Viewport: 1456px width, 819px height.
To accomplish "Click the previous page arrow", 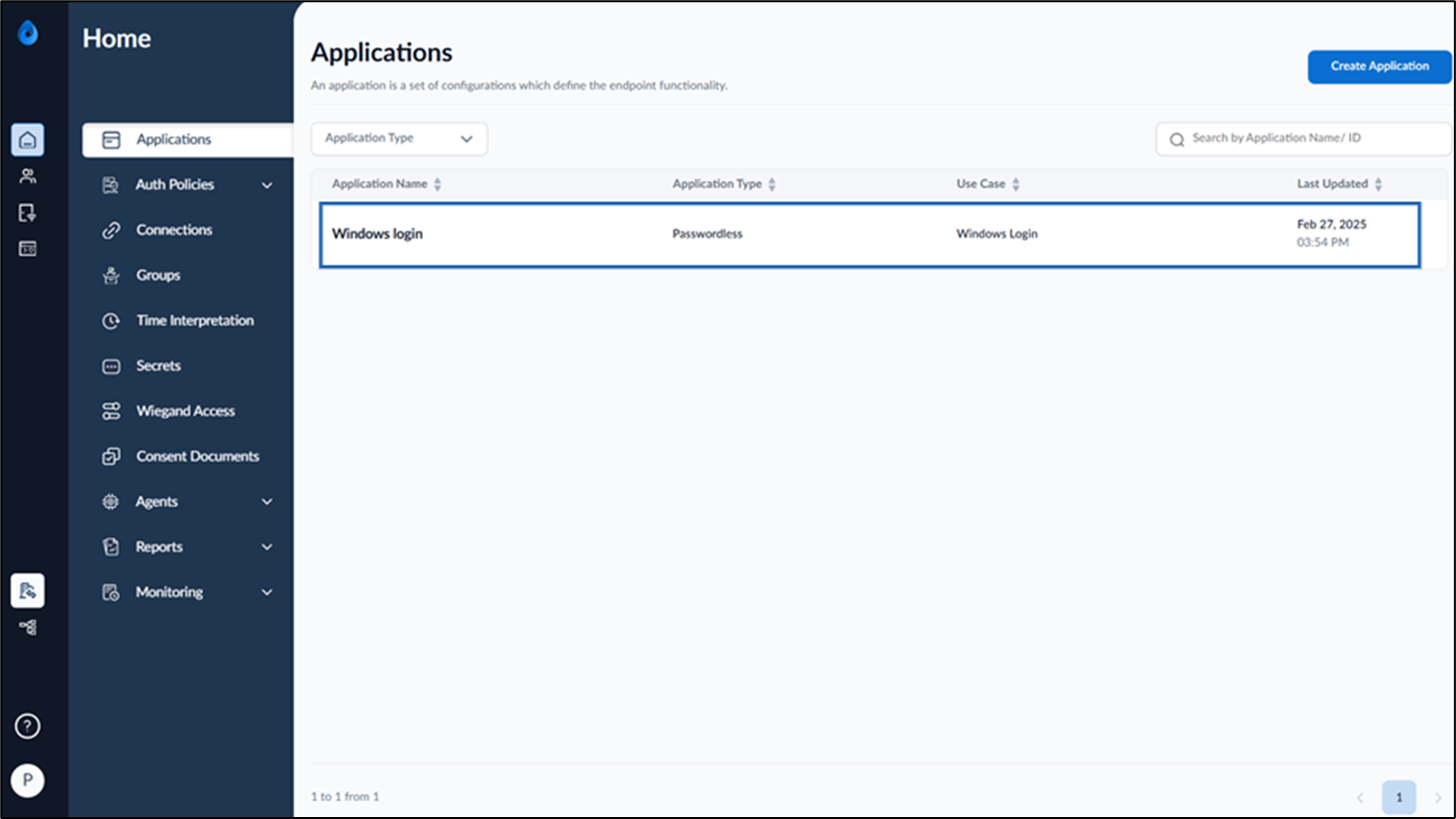I will [x=1360, y=797].
